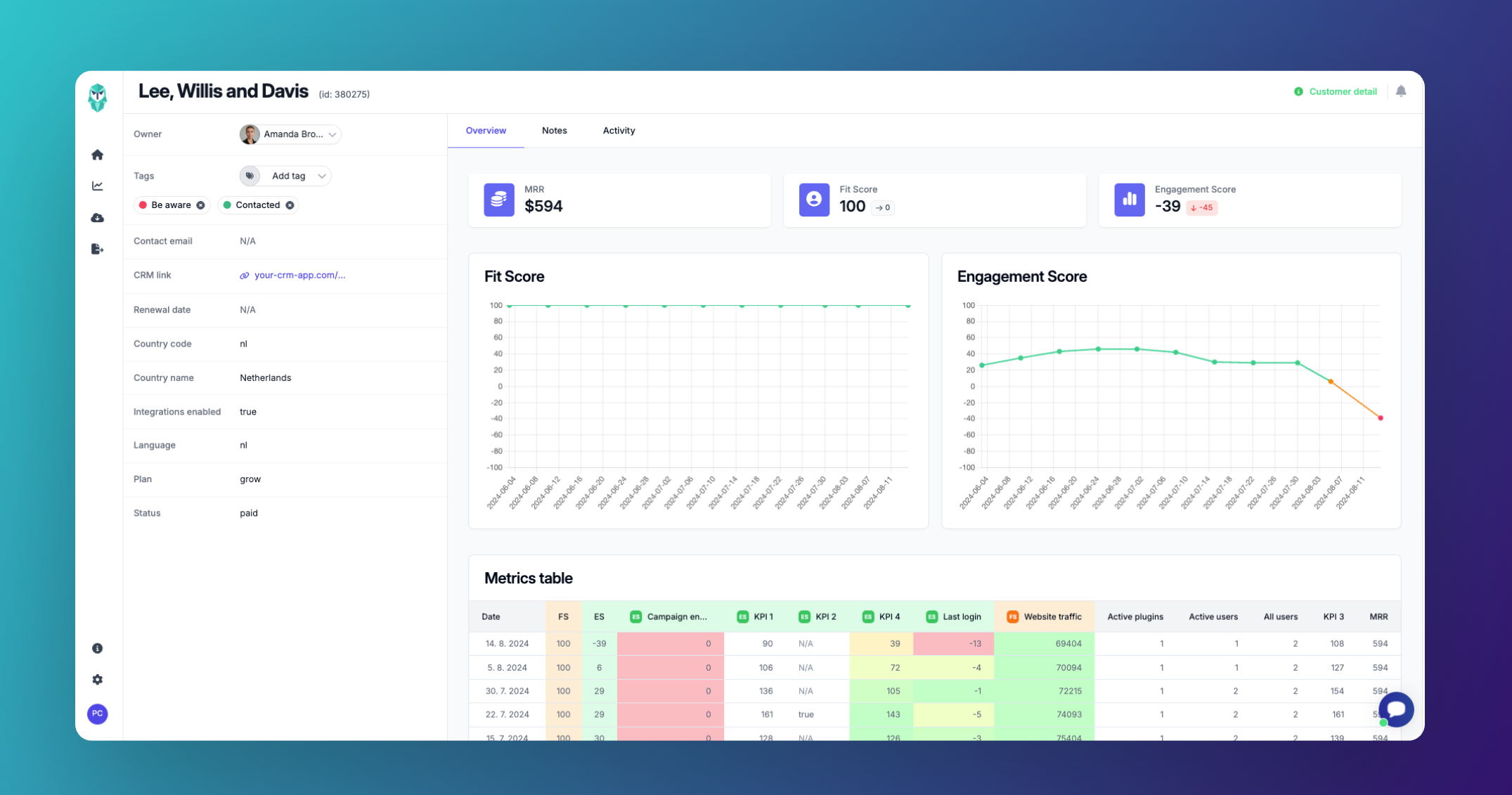Open settings gear in sidebar
This screenshot has height=795, width=1512.
98,680
